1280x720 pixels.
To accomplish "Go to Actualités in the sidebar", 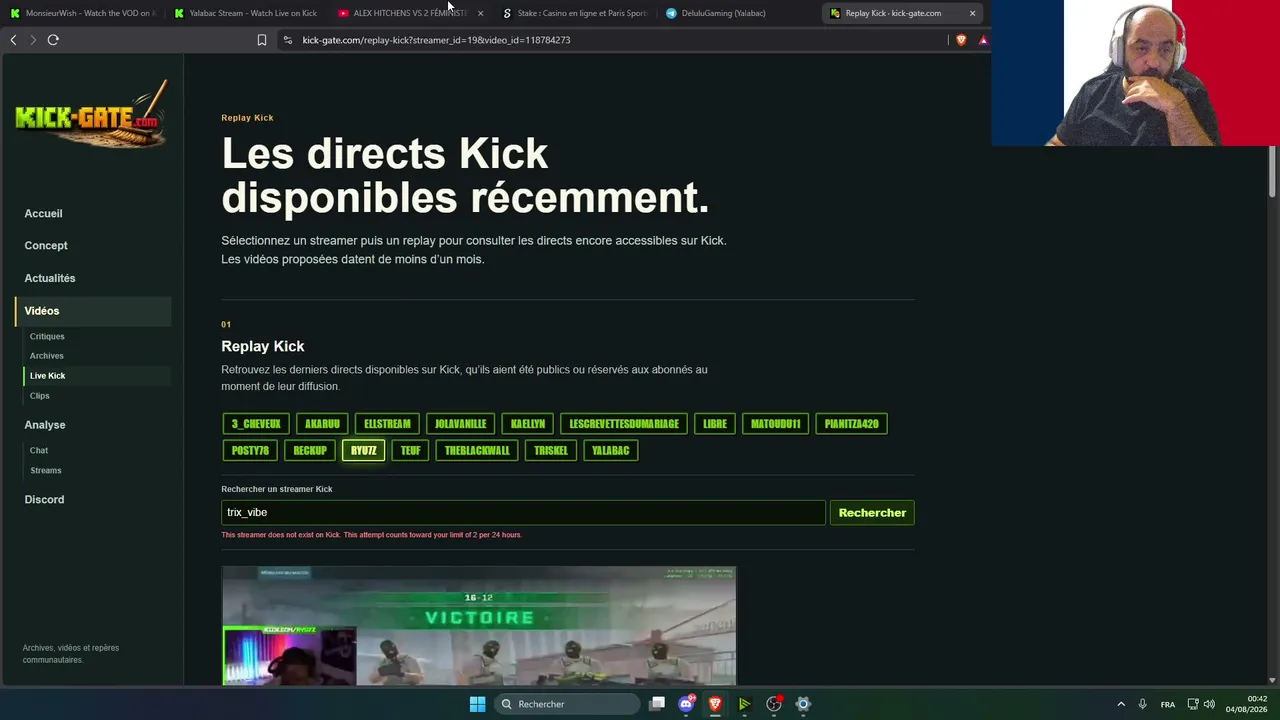I will click(50, 278).
